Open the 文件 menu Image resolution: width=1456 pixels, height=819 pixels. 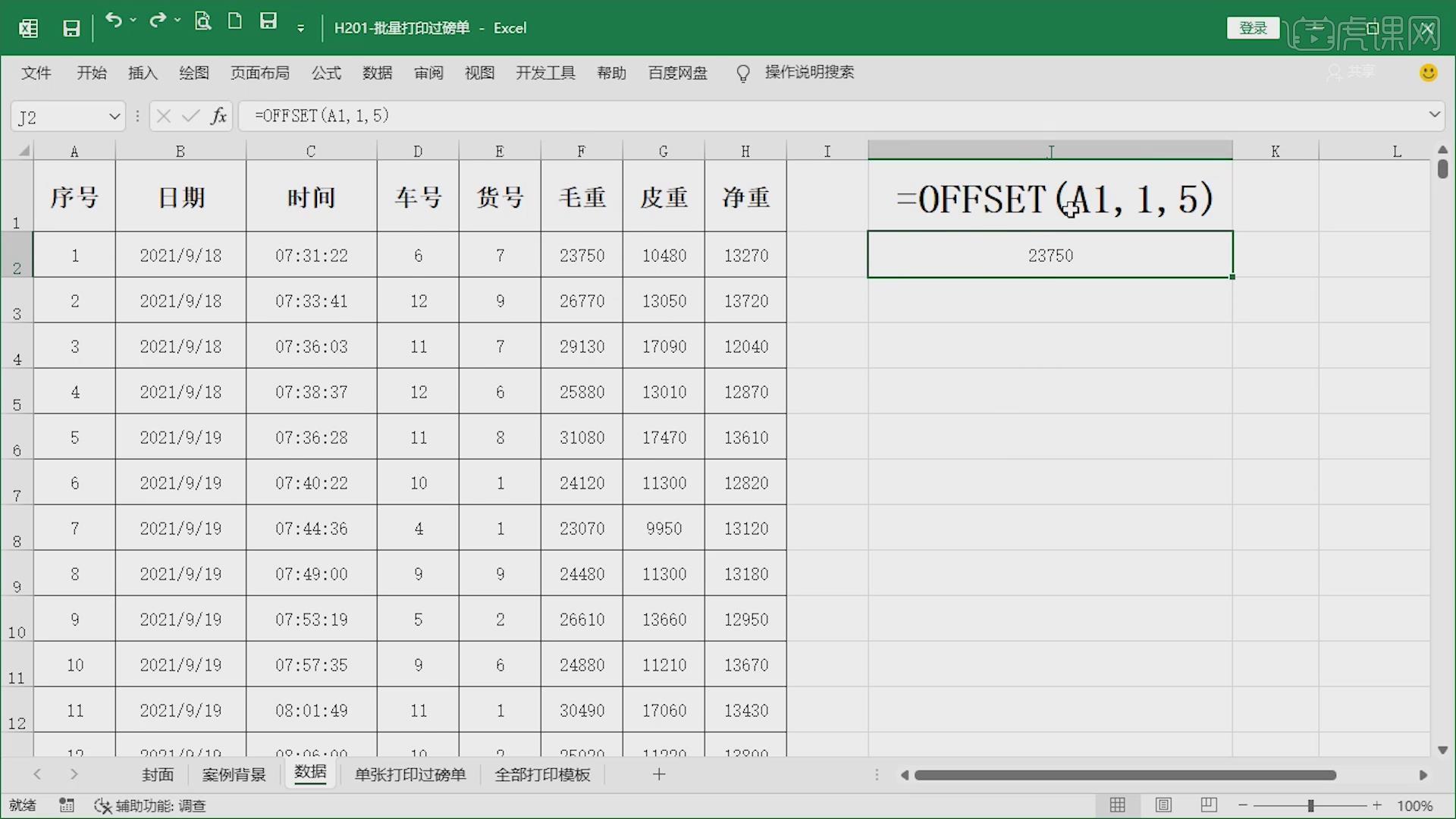click(36, 73)
